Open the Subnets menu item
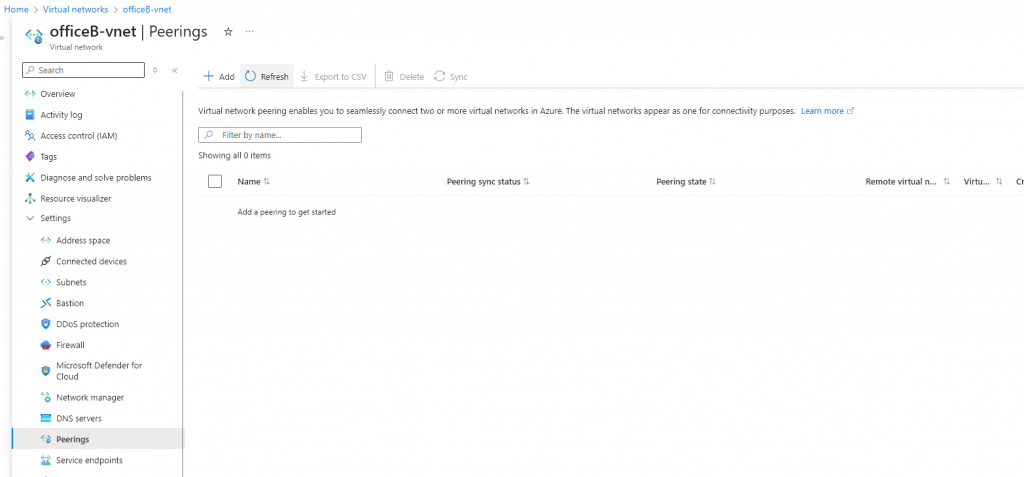 [x=71, y=282]
